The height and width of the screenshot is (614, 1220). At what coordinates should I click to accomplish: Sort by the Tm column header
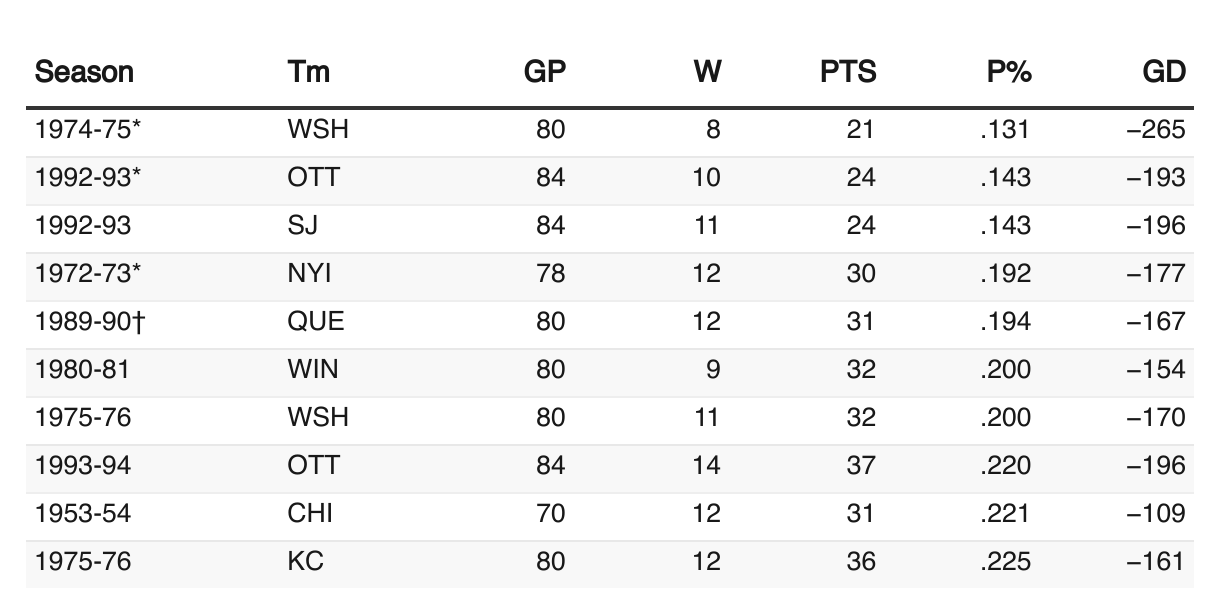(x=308, y=72)
